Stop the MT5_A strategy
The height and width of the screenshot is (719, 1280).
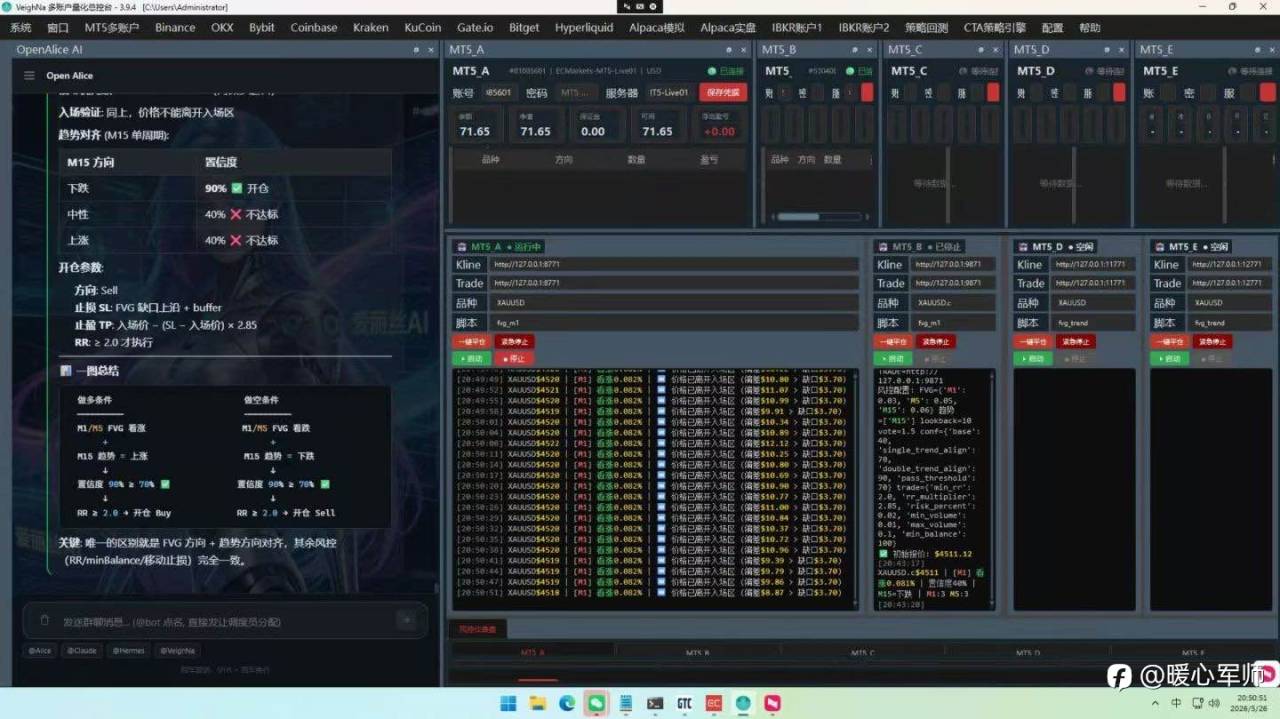(514, 358)
